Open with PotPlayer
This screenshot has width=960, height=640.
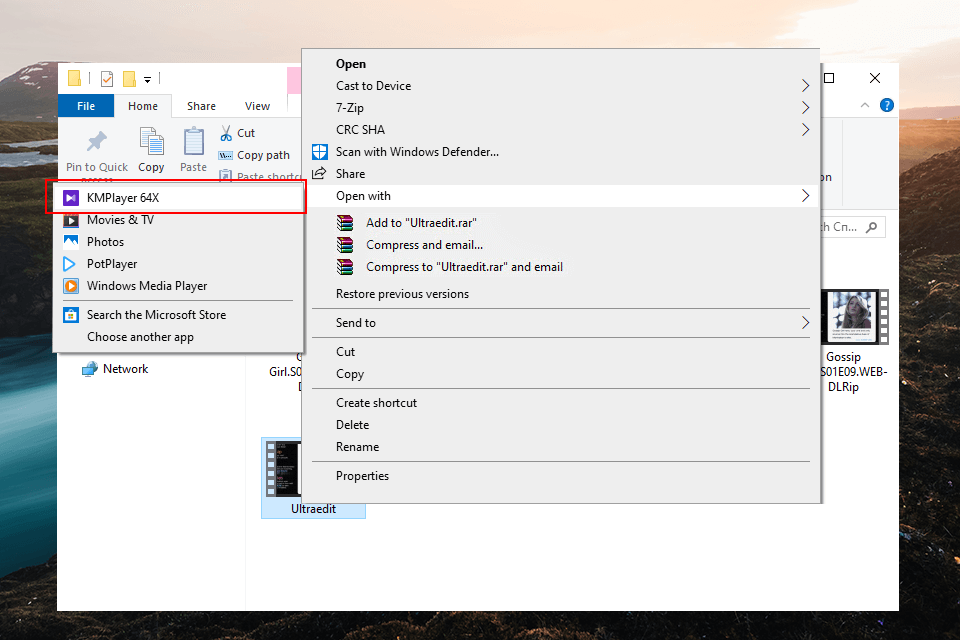pos(112,264)
